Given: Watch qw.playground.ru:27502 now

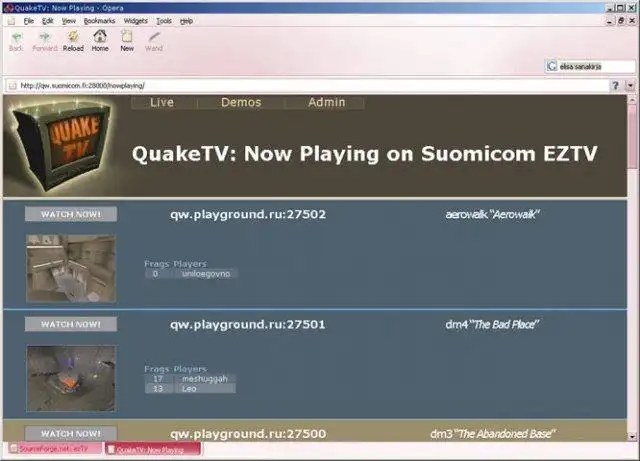Looking at the screenshot, I should (71, 214).
